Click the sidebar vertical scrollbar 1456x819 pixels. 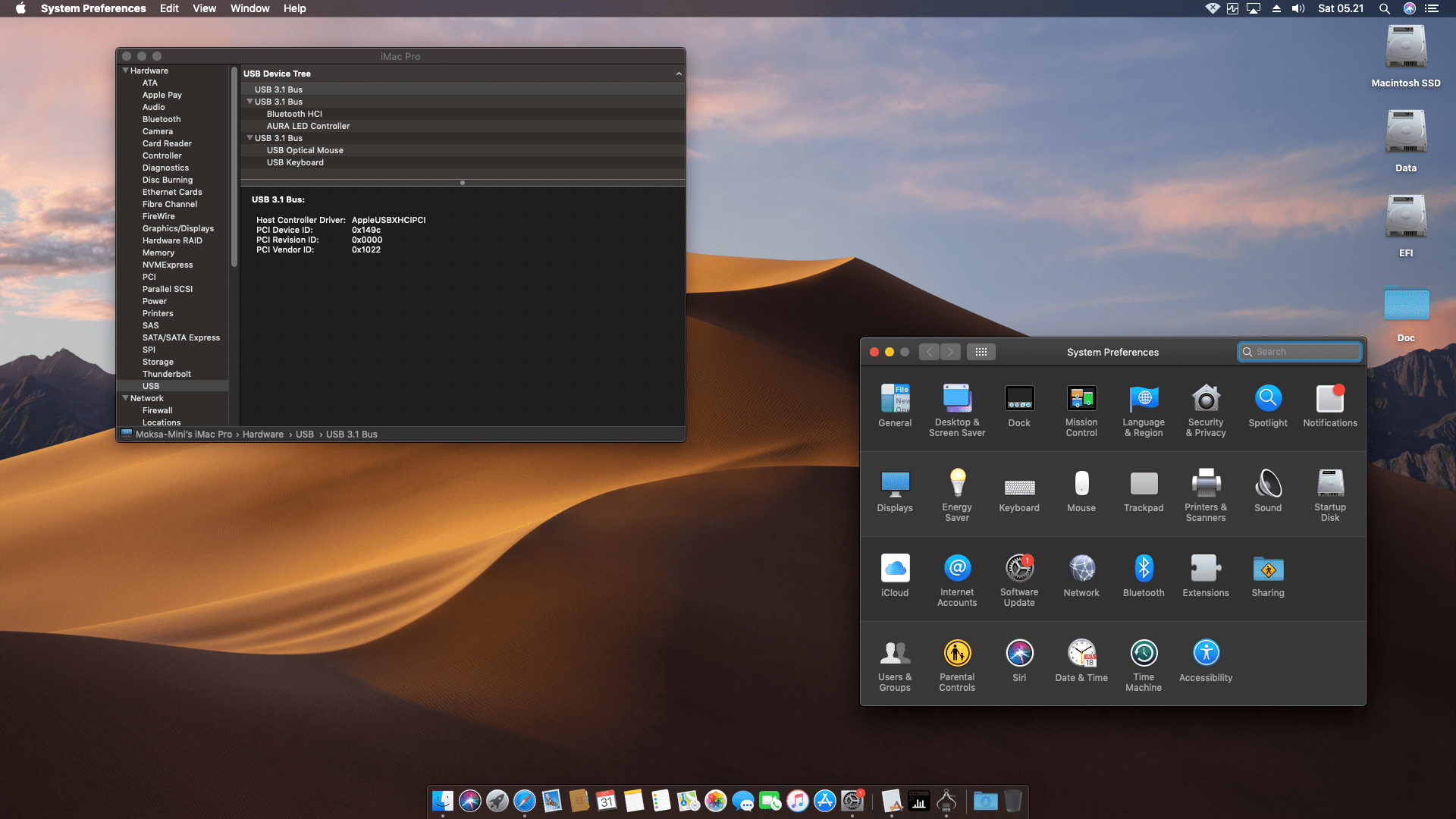coord(234,167)
